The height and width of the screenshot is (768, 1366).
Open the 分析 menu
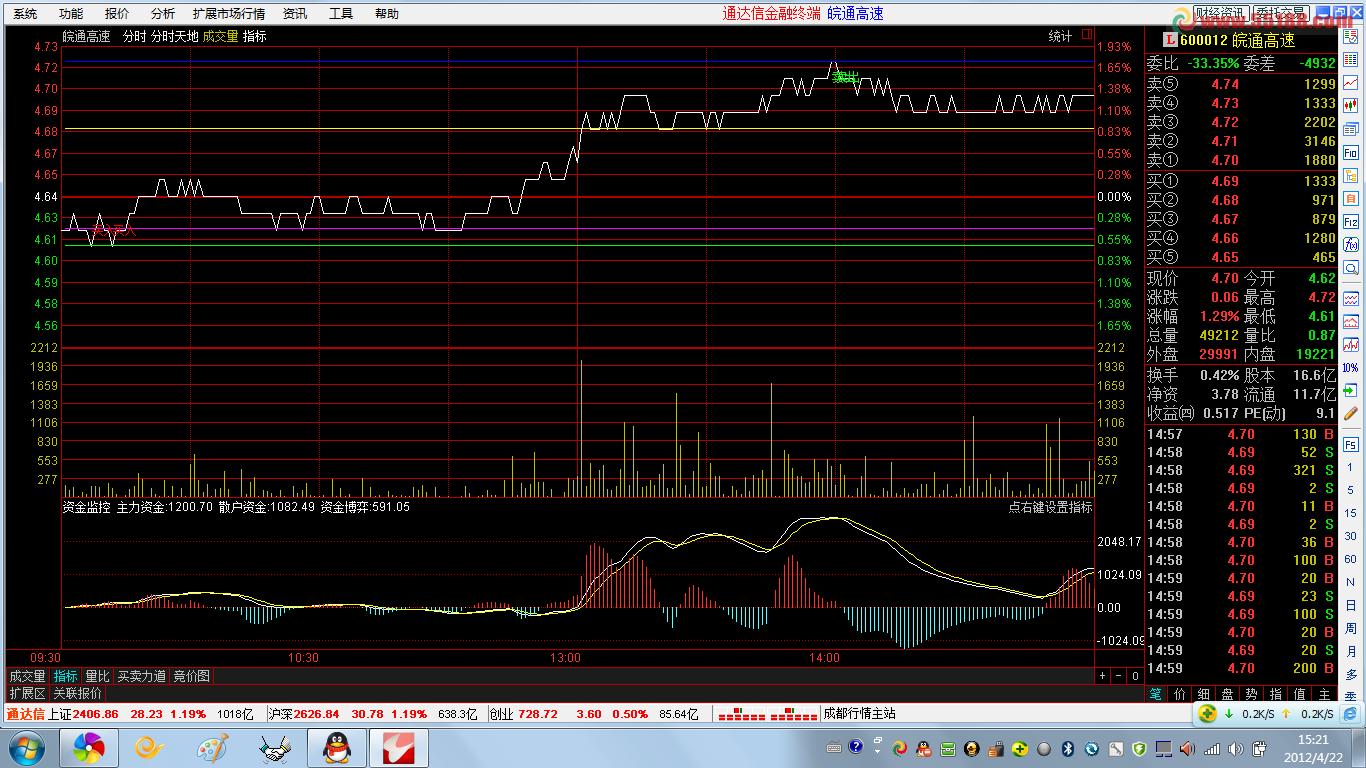(162, 14)
